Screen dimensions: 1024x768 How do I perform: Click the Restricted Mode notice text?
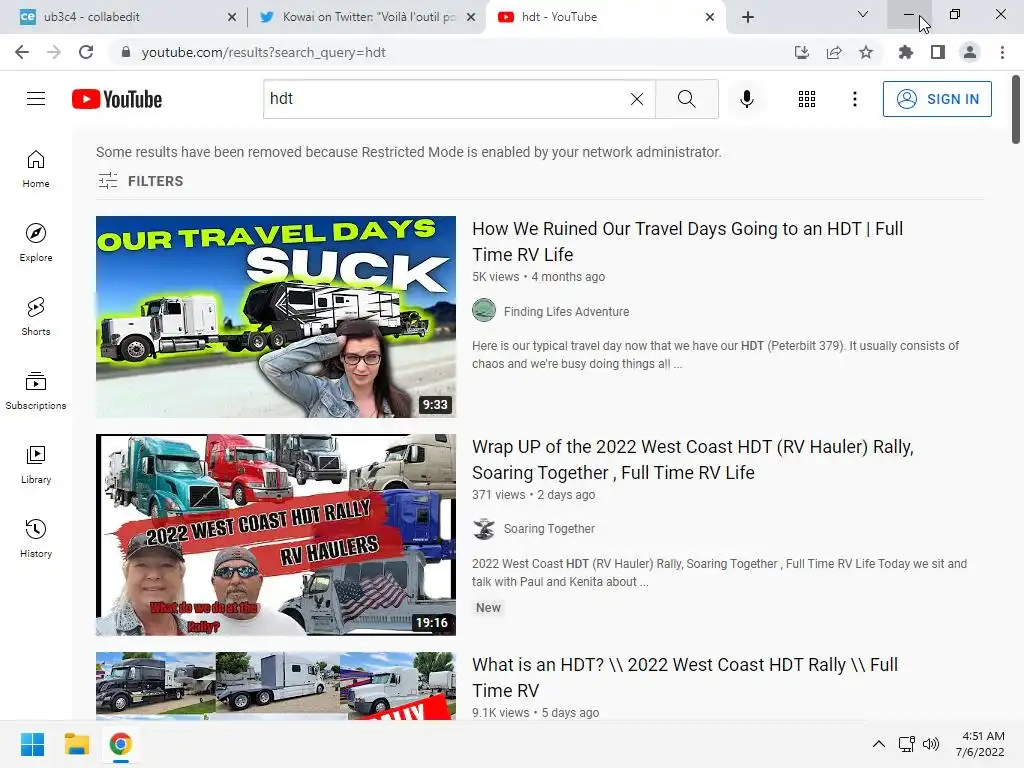coord(409,152)
